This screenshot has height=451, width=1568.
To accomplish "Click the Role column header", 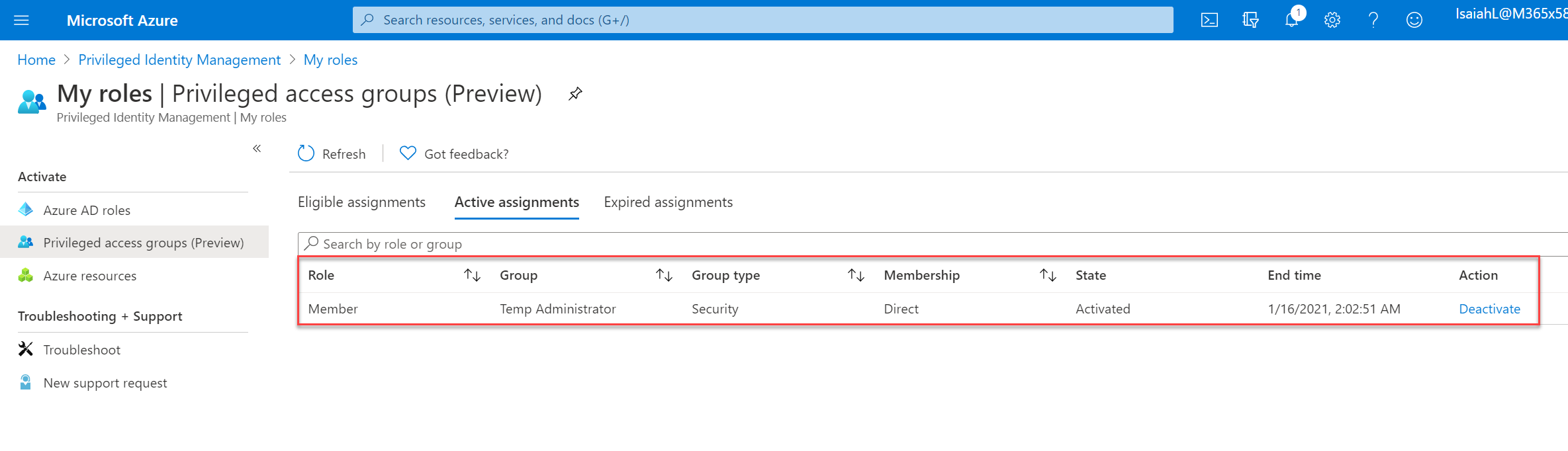I will click(x=321, y=275).
